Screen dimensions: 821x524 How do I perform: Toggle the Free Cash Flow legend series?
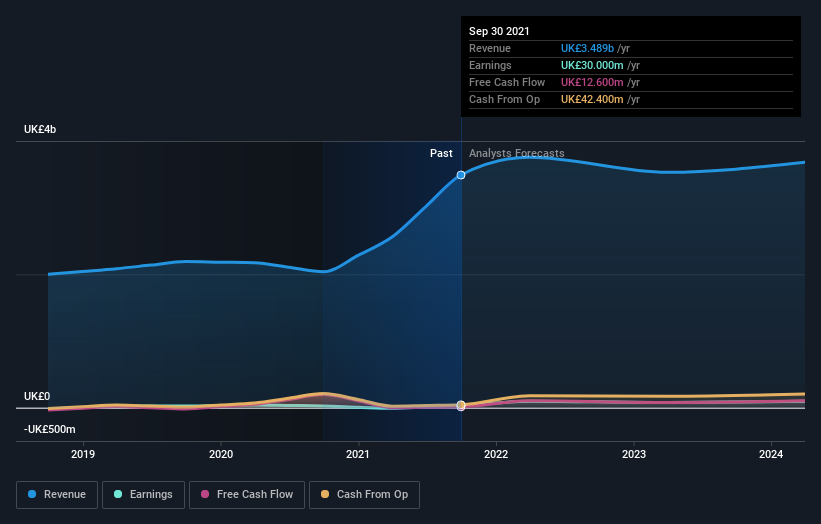click(247, 495)
